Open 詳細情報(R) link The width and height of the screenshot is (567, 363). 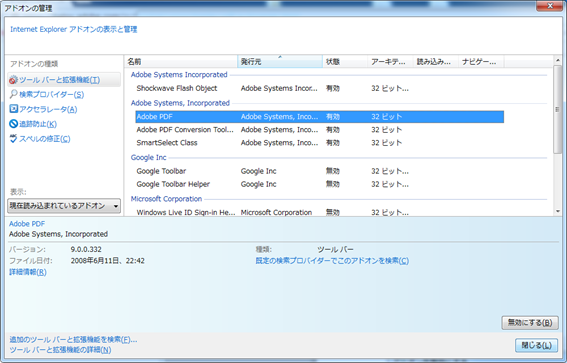point(28,272)
